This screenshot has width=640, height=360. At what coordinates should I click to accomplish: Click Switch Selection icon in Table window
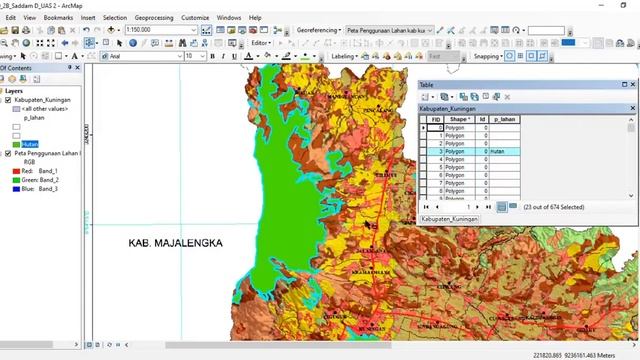tap(475, 97)
